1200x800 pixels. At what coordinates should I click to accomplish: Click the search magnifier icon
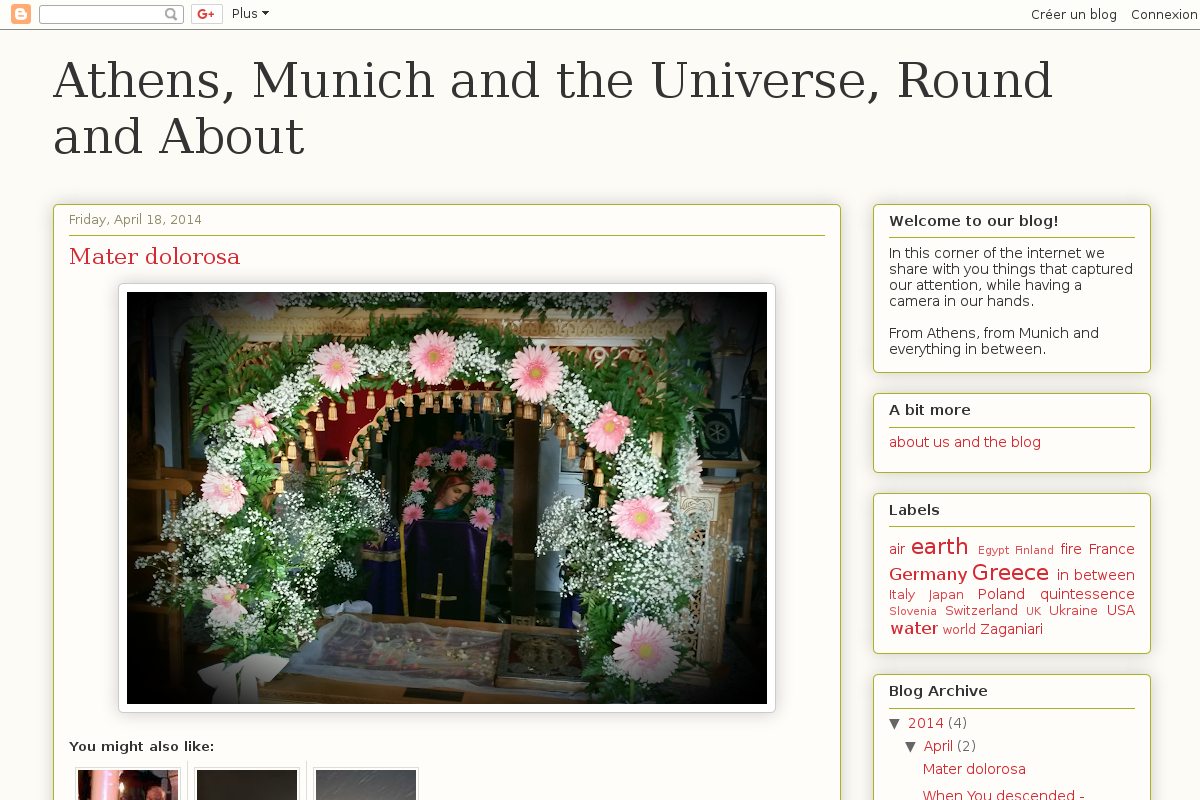(171, 14)
